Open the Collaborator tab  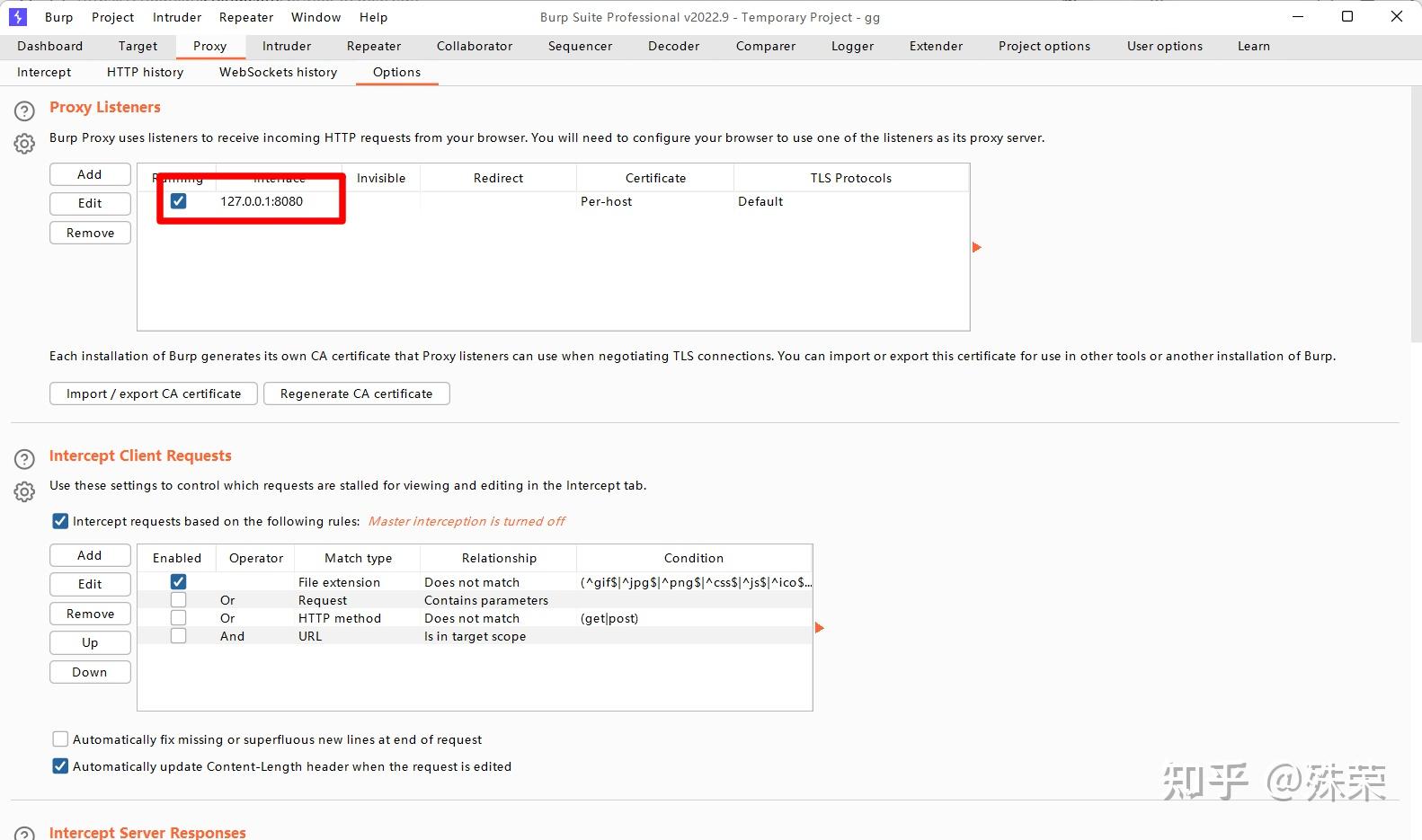(475, 46)
